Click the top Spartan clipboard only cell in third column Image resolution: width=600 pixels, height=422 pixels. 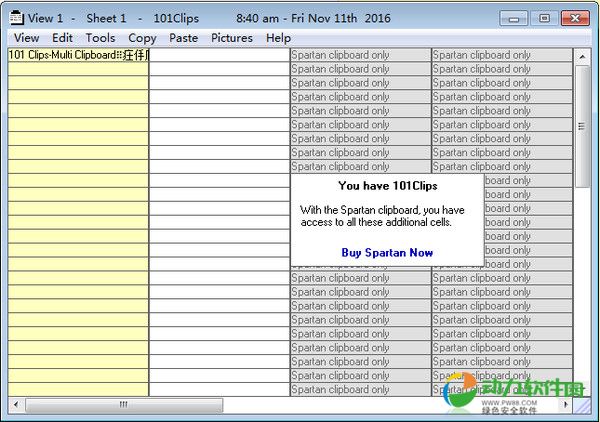coord(360,55)
